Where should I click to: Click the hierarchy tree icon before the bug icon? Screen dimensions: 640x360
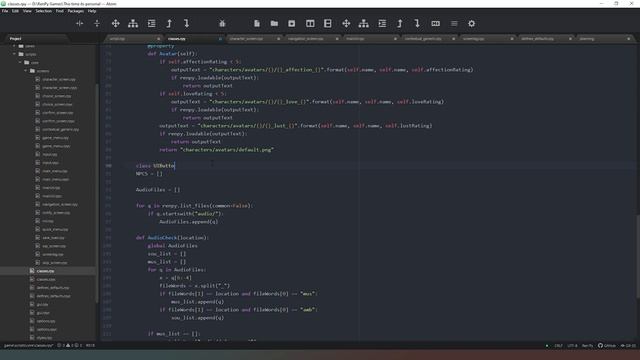pos(133,23)
